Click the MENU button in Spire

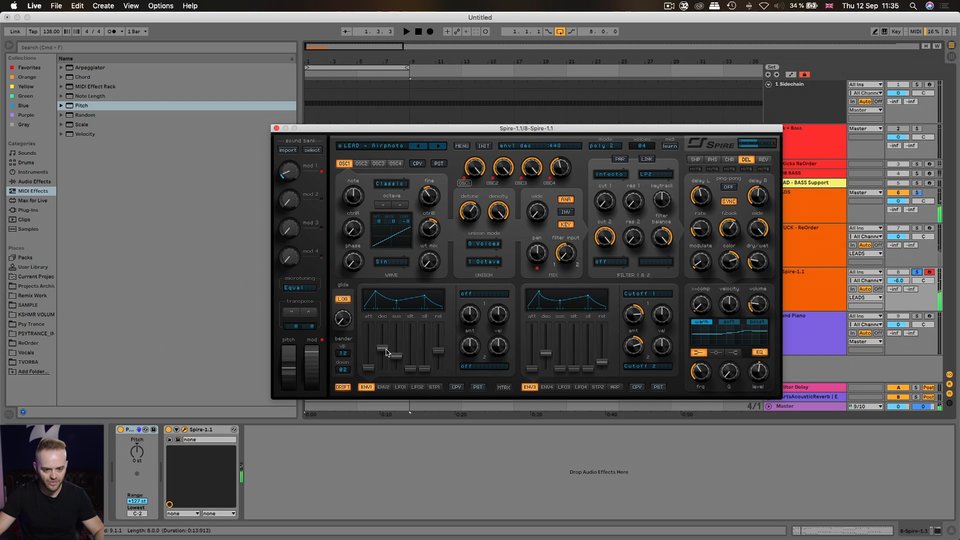[x=462, y=146]
